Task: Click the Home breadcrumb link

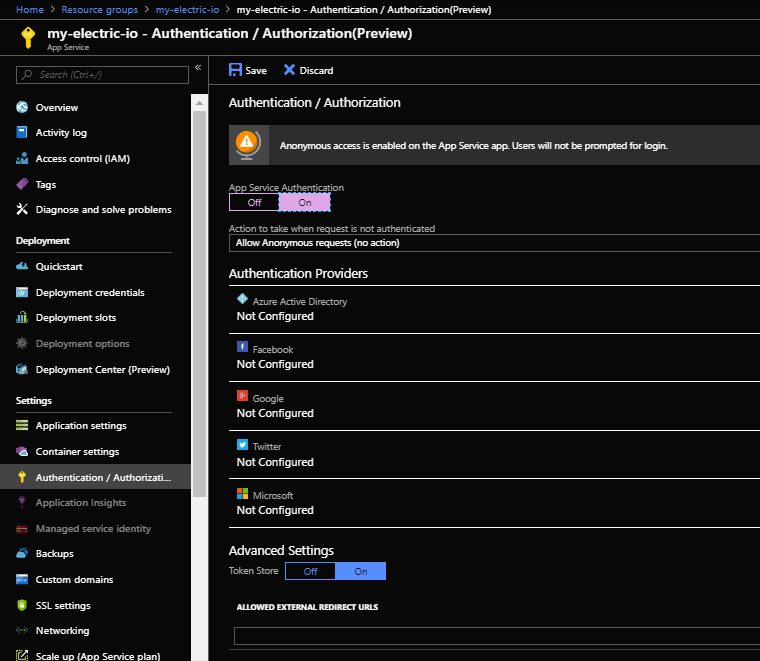Action: click(30, 10)
